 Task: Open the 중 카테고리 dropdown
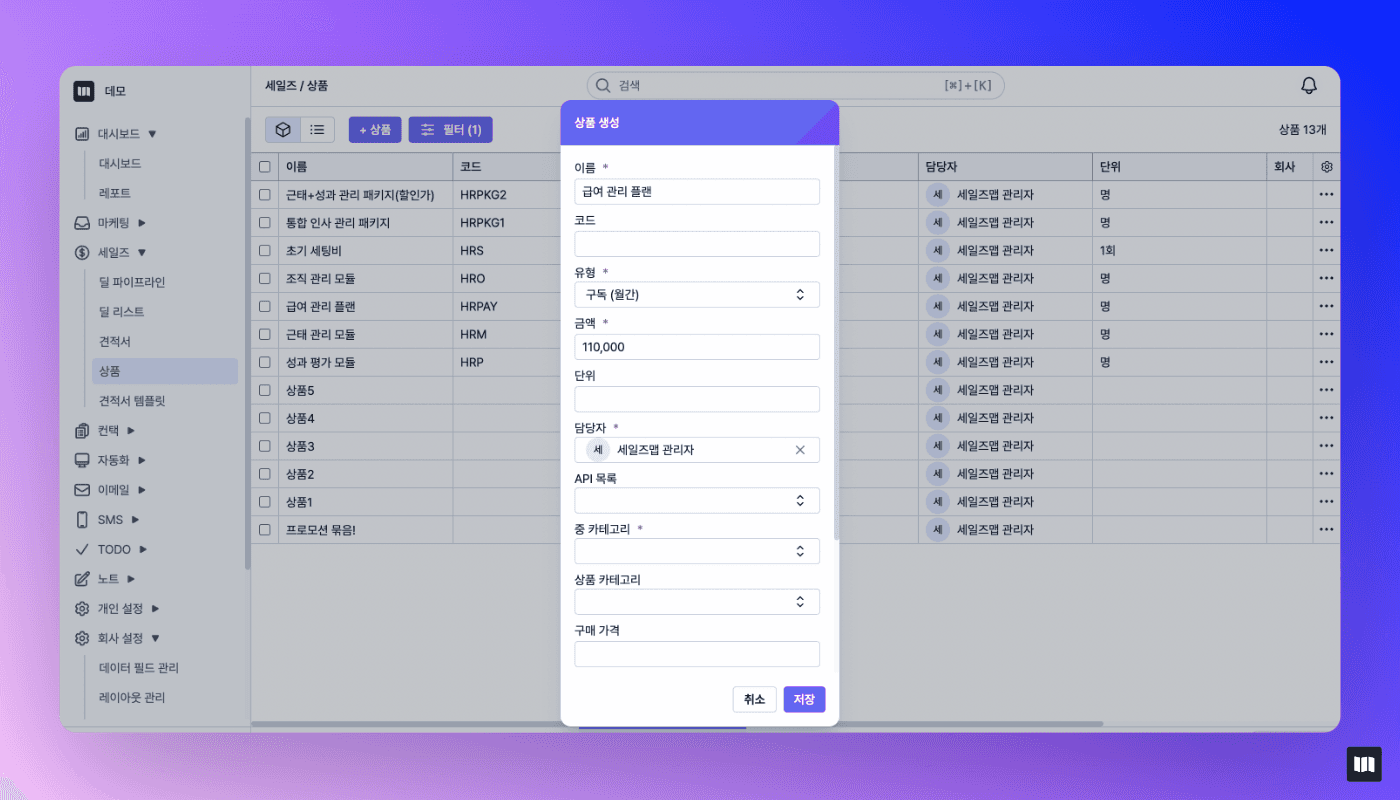697,551
